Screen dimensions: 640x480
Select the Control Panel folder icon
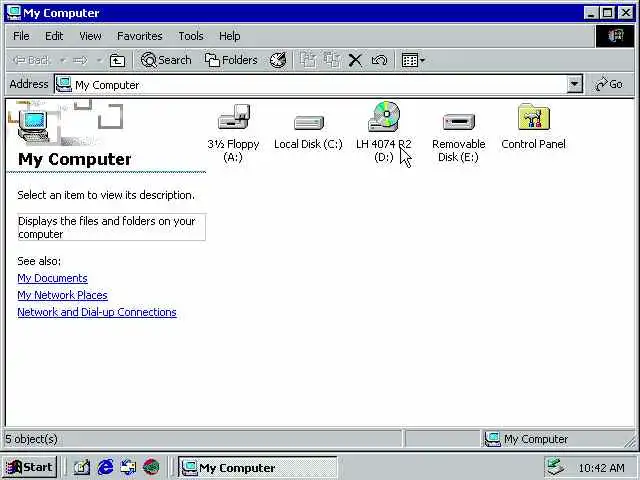coord(533,117)
